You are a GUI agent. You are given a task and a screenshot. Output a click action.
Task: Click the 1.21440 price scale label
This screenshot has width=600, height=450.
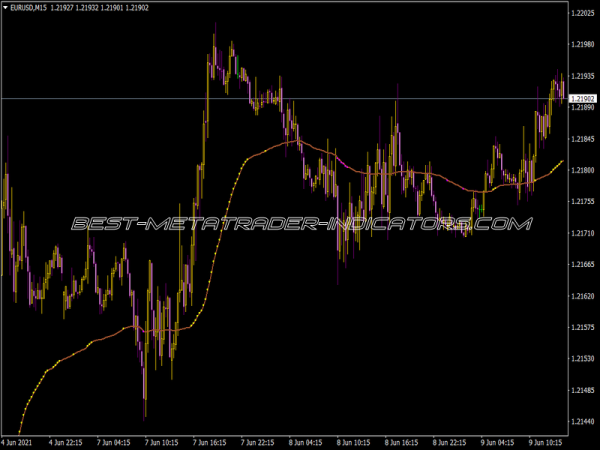[x=583, y=421]
